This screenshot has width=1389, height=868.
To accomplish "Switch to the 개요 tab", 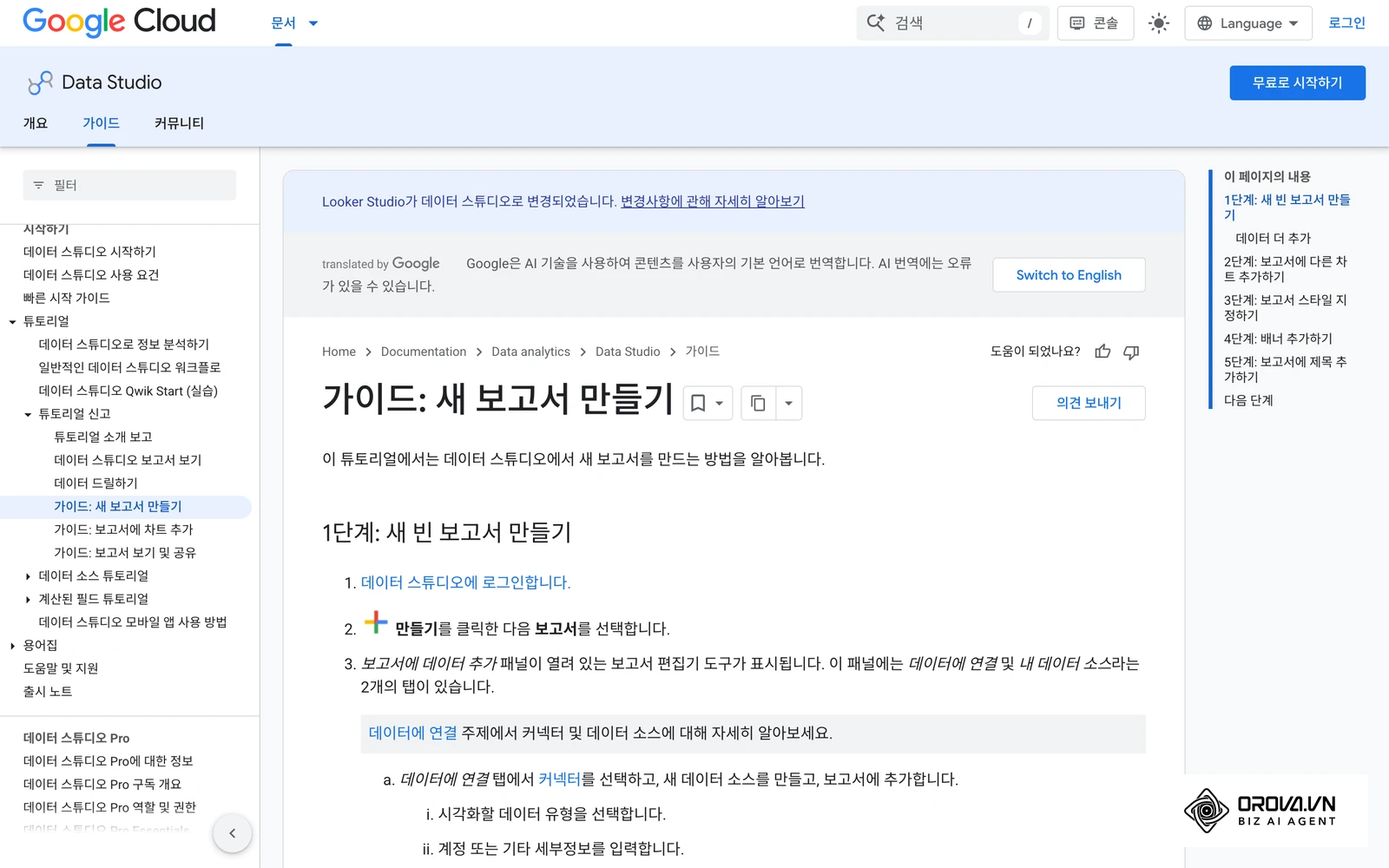I will tap(36, 123).
